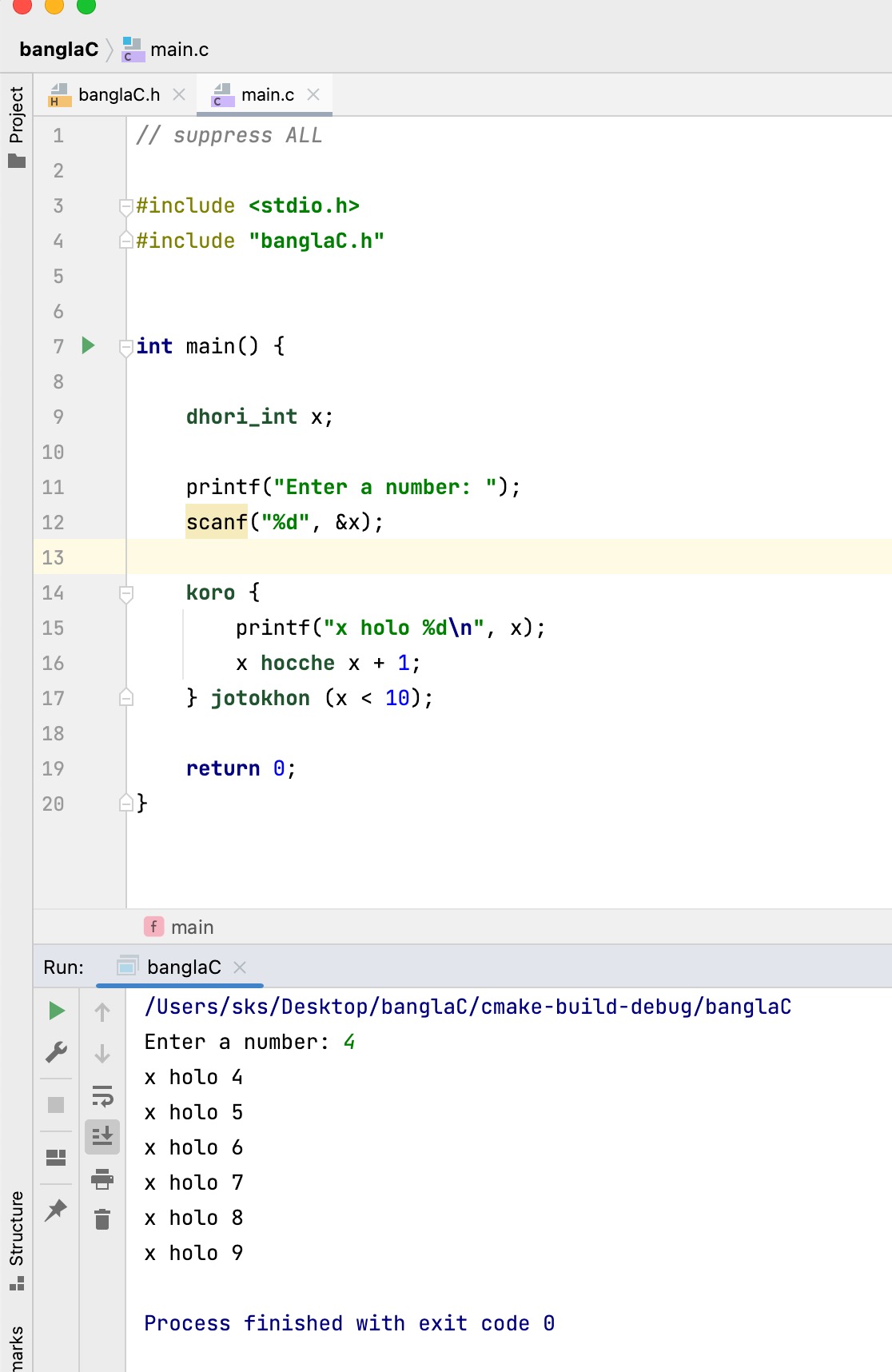Click the fold marker on line 4

click(x=125, y=240)
